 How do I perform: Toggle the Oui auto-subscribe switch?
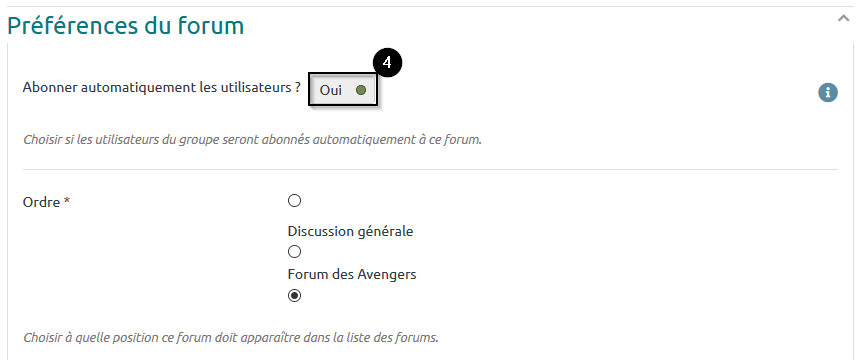pyautogui.click(x=343, y=90)
